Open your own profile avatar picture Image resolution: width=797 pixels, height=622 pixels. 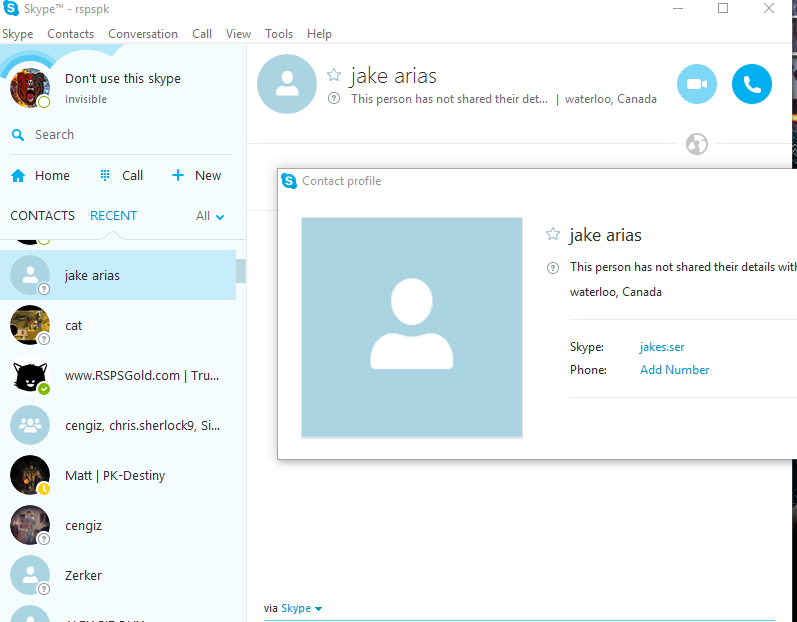tap(29, 88)
